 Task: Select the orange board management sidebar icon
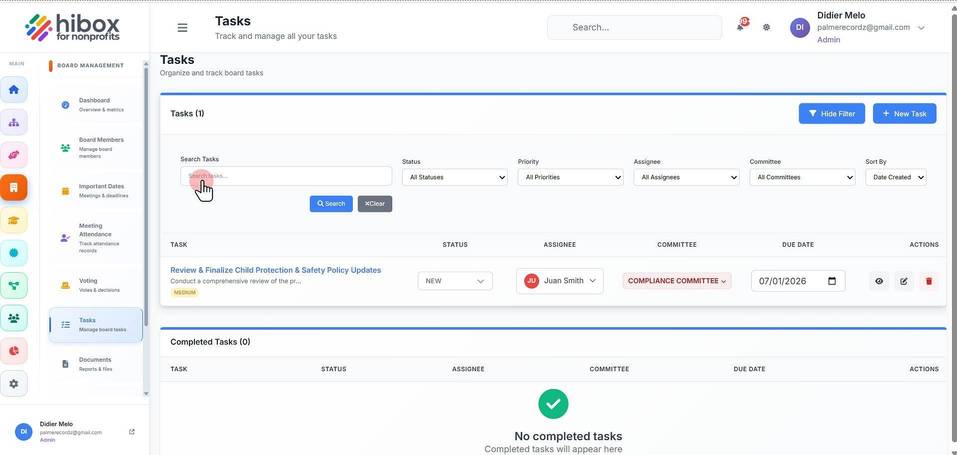click(13, 187)
